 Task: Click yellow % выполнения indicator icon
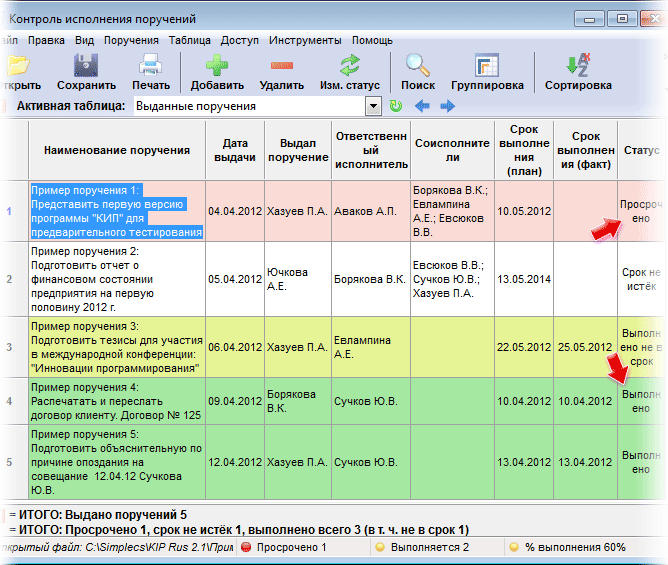(x=514, y=547)
